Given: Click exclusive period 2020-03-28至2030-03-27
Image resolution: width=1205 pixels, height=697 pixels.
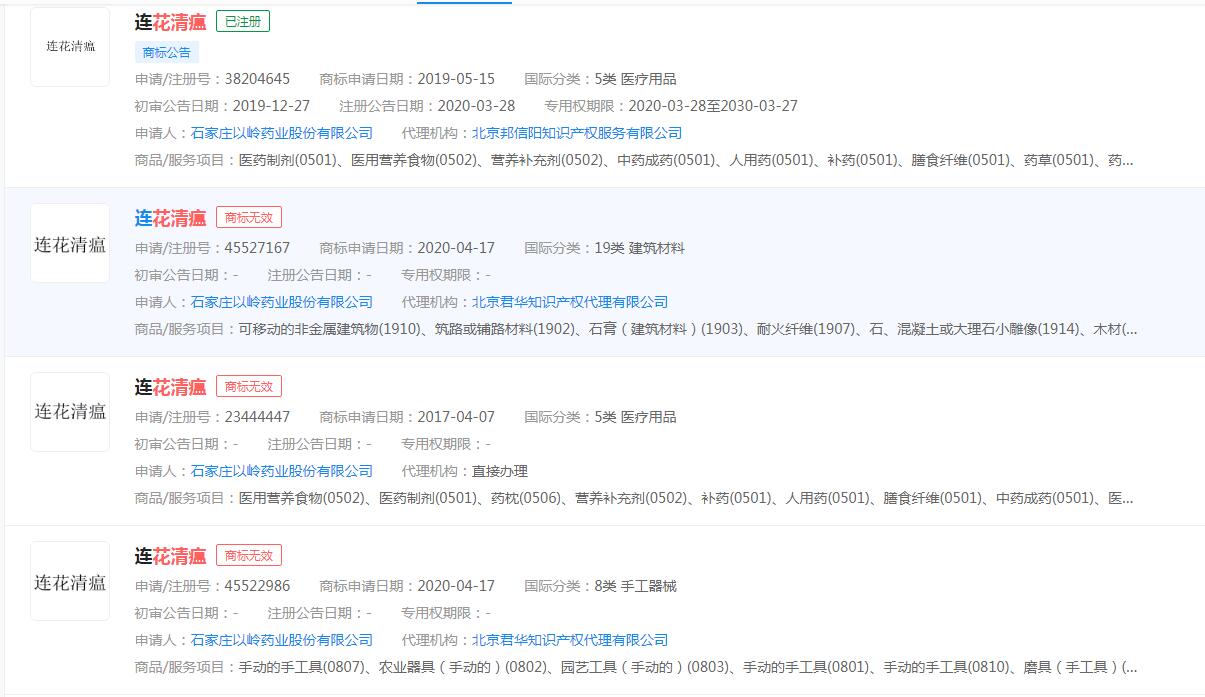Looking at the screenshot, I should coord(713,106).
